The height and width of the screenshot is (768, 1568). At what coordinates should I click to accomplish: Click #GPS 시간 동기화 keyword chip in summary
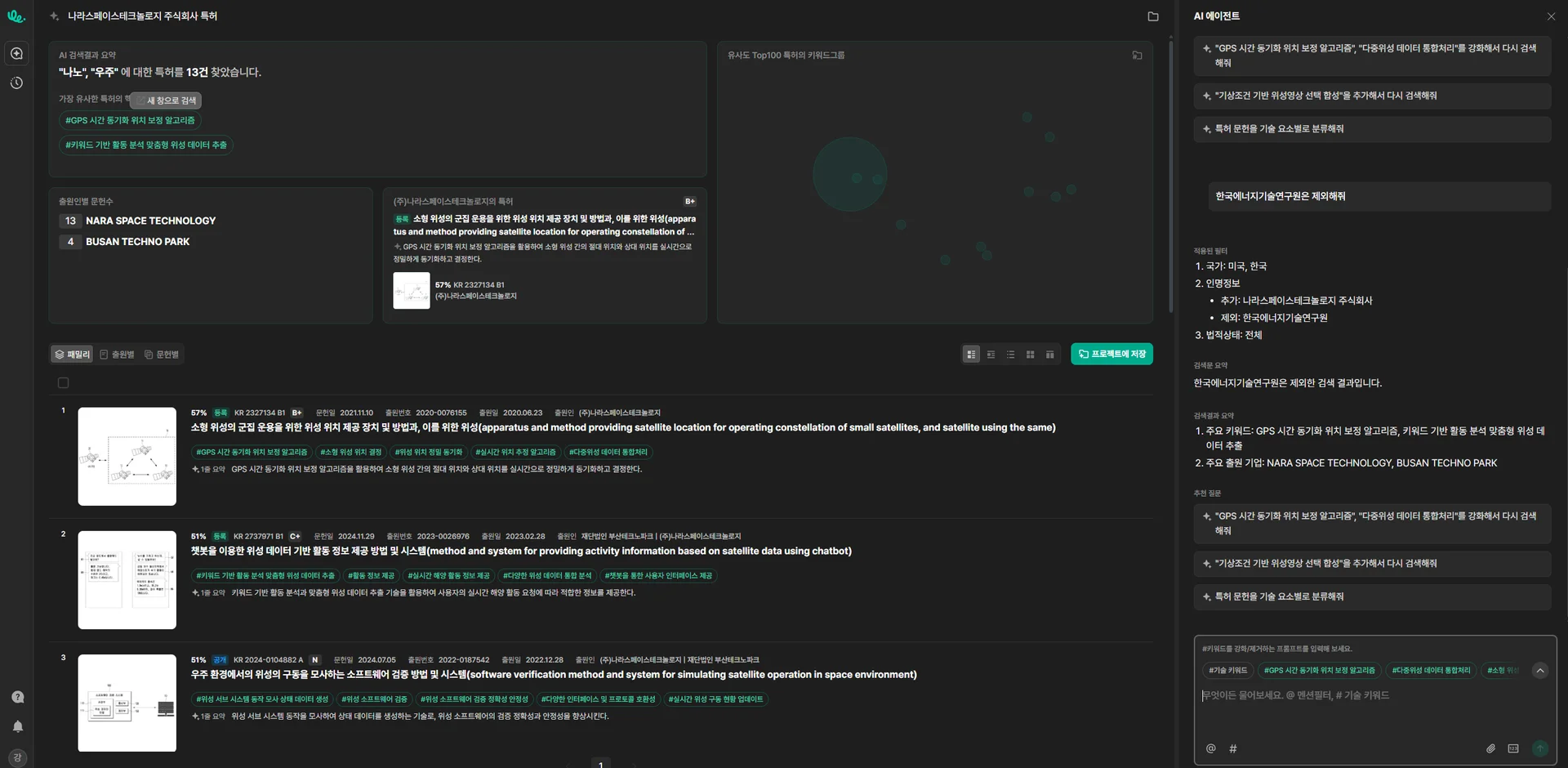click(x=130, y=121)
